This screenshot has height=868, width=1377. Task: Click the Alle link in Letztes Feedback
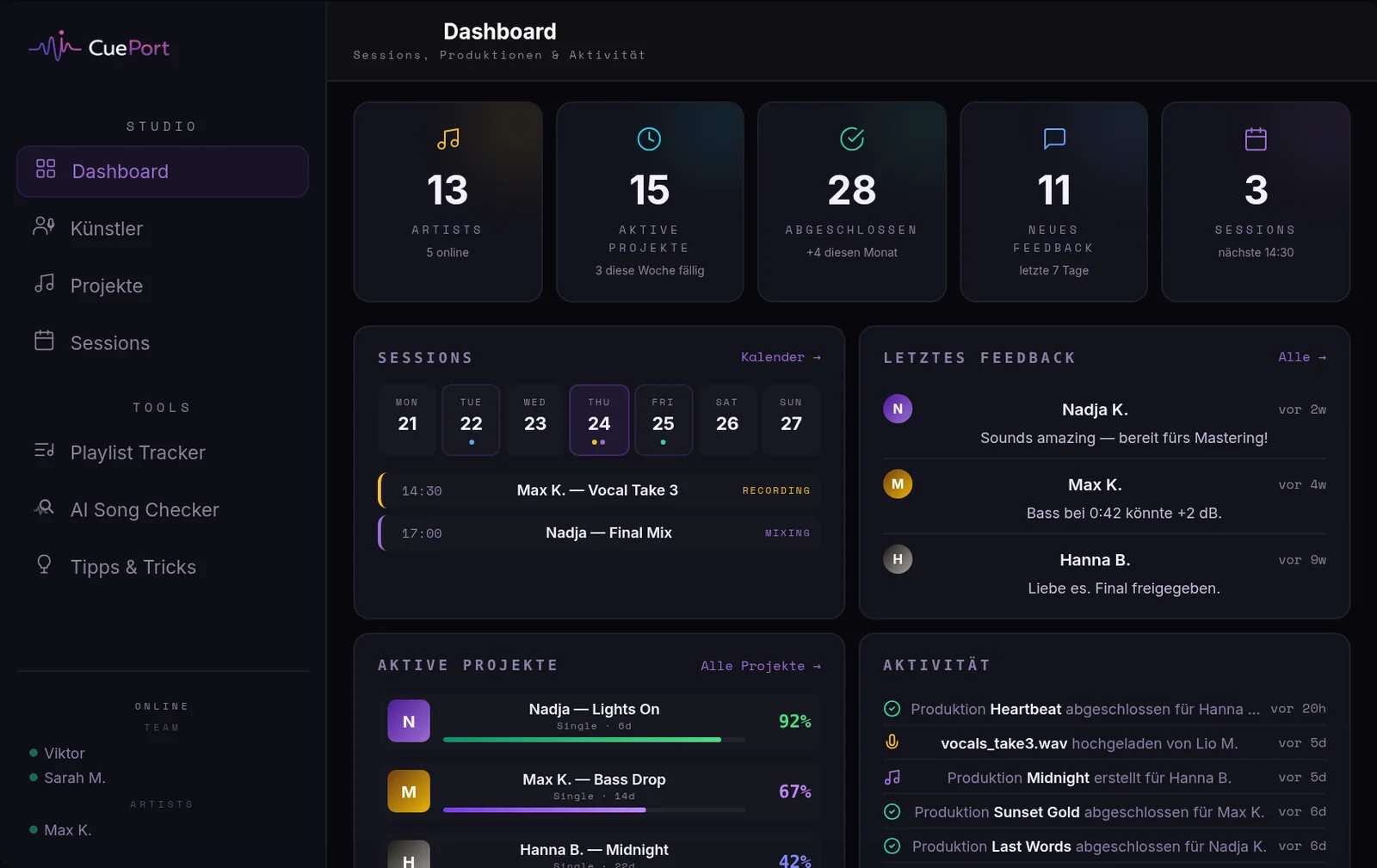[1302, 357]
